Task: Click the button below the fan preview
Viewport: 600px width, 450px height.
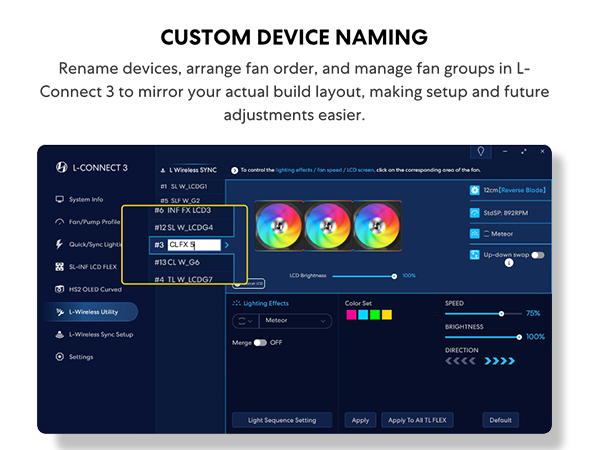Action: [x=249, y=284]
